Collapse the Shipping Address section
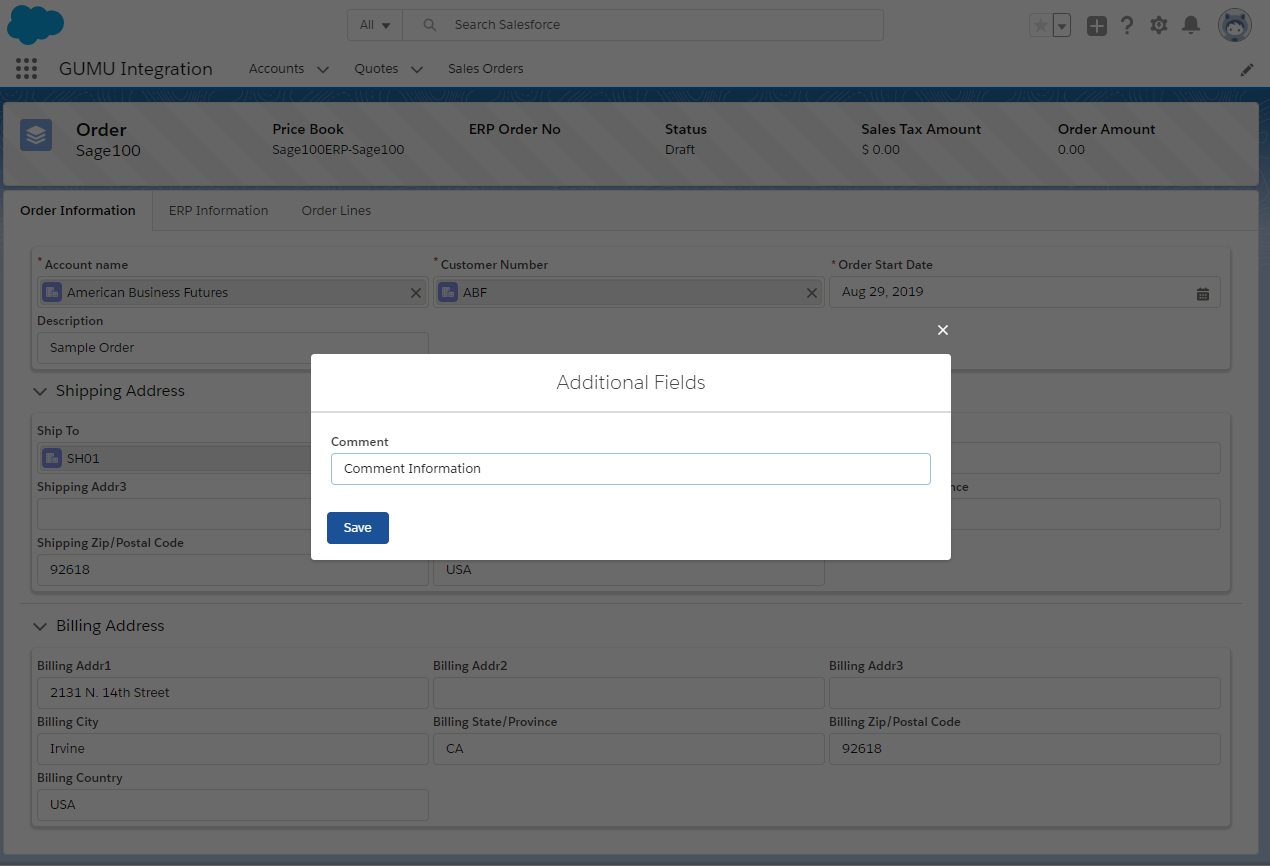1270x866 pixels. (x=40, y=391)
